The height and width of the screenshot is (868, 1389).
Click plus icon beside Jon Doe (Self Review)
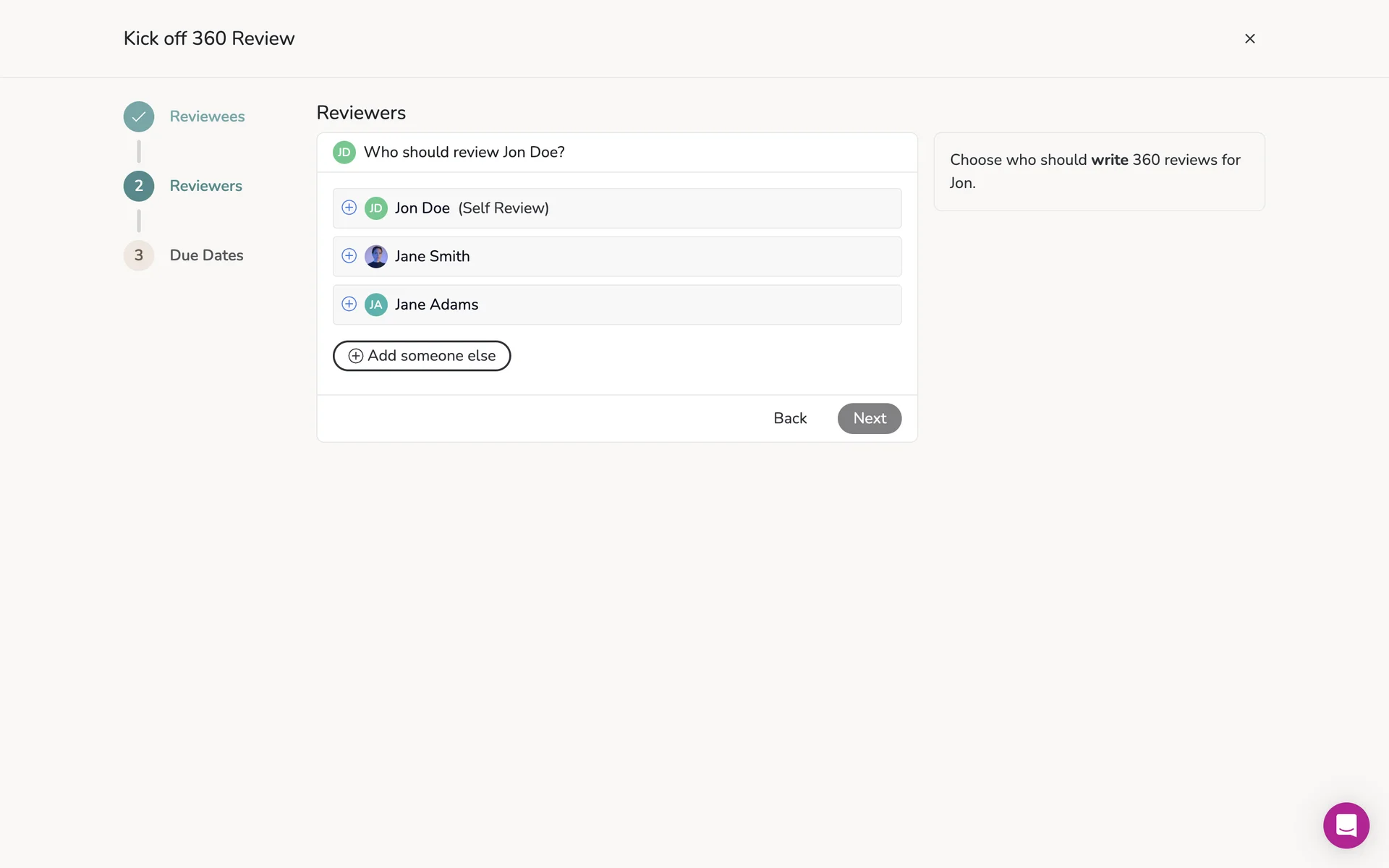point(349,208)
